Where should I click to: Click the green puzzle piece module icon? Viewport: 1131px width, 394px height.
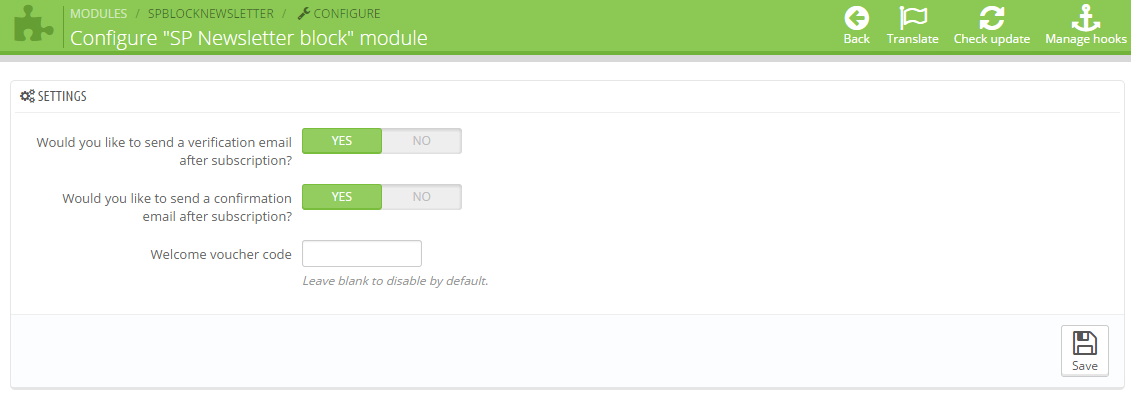[x=33, y=25]
